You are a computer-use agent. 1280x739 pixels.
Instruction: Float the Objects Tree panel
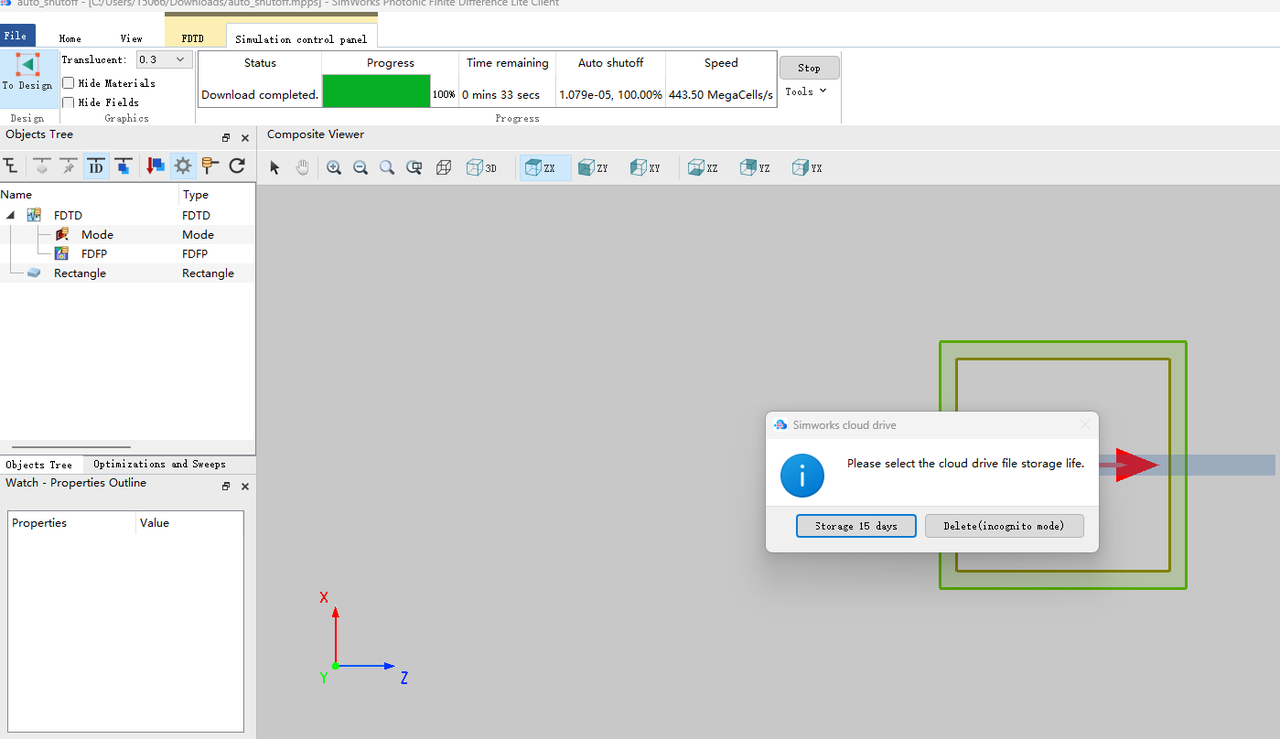tap(226, 138)
